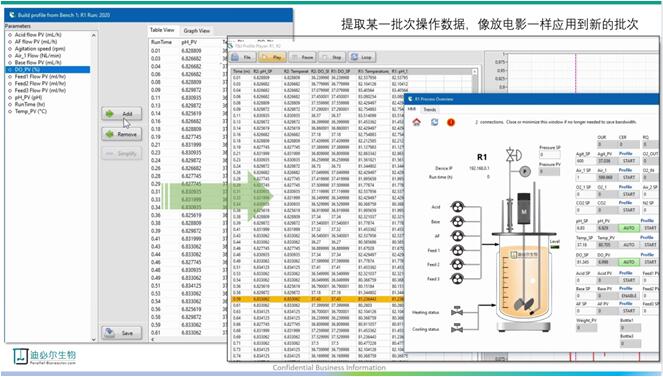This screenshot has height=377, width=663.
Task: Click the home icon in Process Overview
Action: [416, 122]
